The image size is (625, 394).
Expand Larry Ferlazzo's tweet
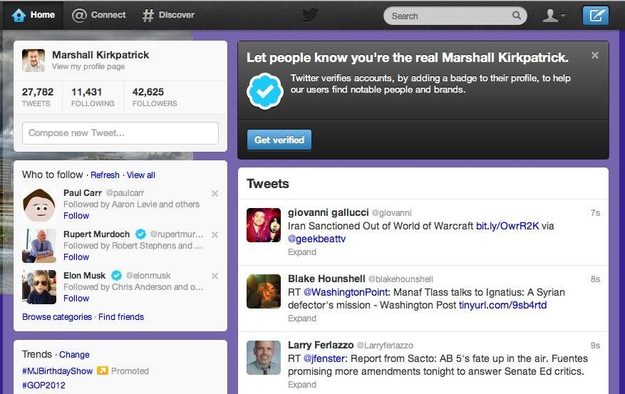pos(302,385)
